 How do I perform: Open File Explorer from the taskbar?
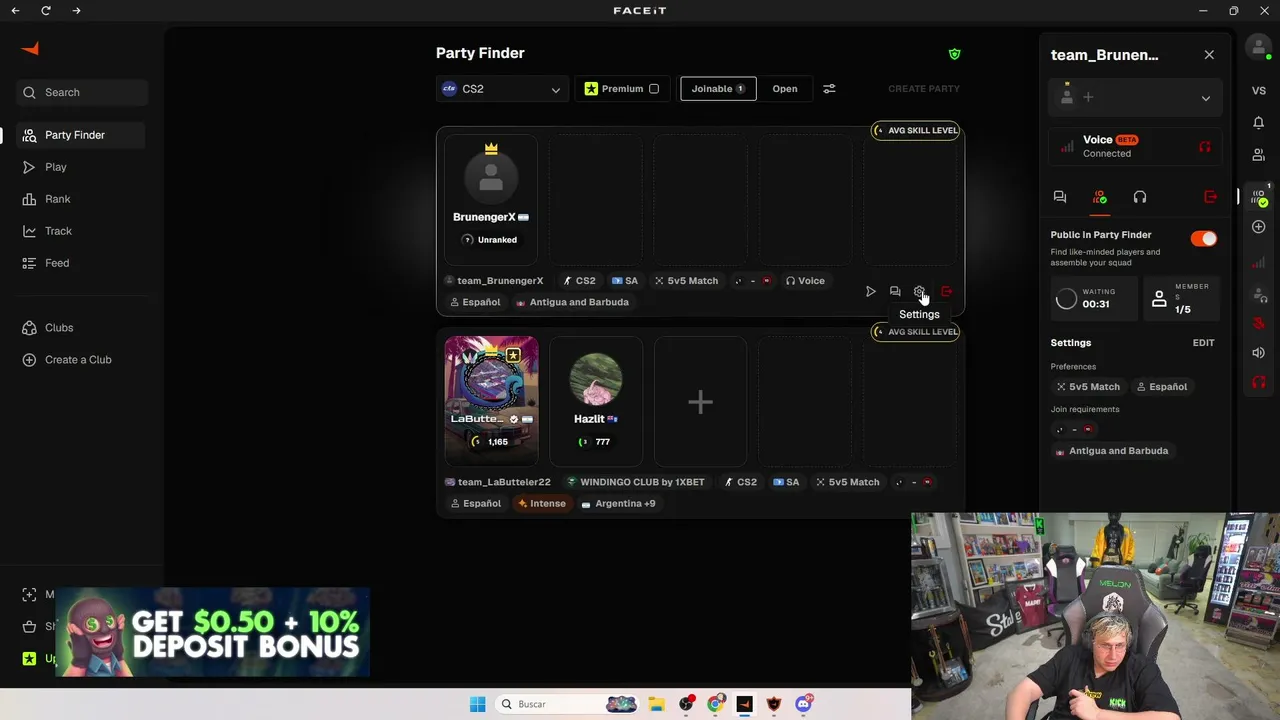click(656, 704)
